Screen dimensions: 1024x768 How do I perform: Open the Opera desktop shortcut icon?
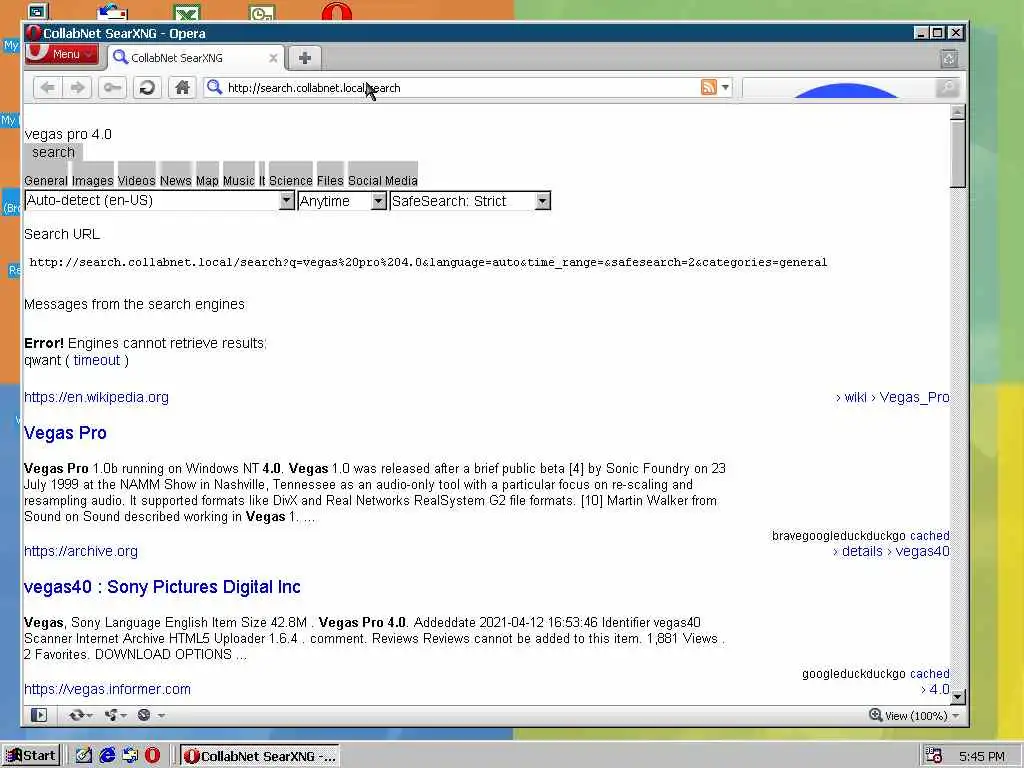click(337, 11)
